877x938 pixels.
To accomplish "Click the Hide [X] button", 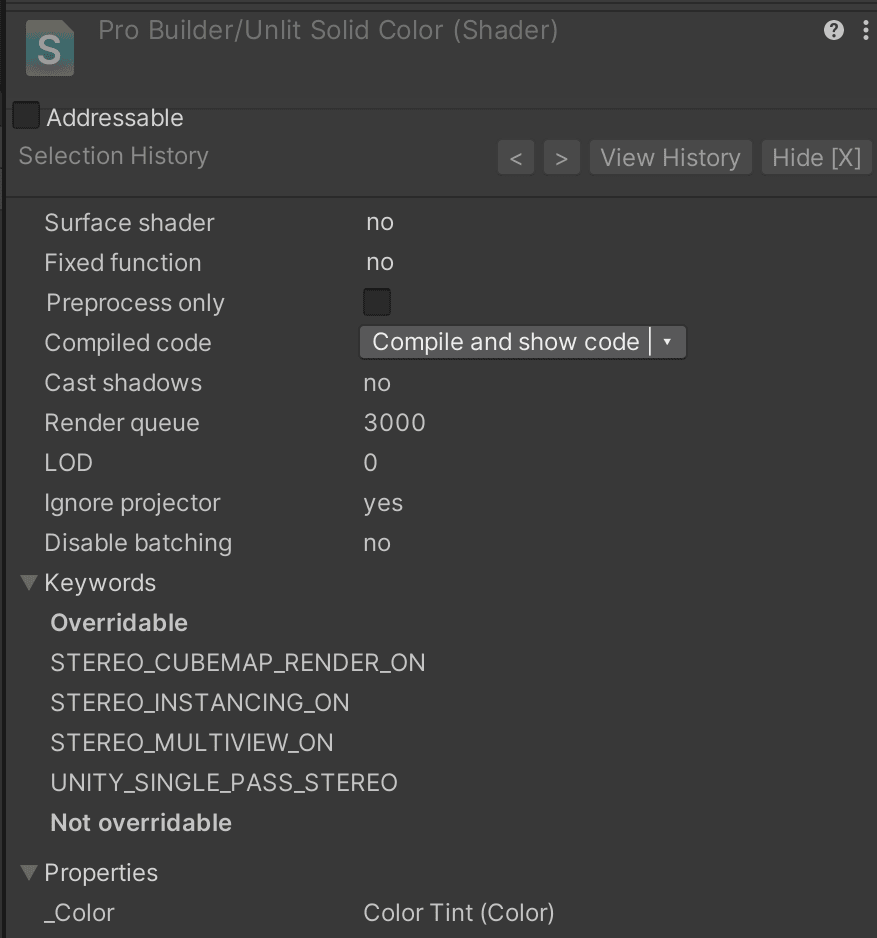I will tap(817, 158).
